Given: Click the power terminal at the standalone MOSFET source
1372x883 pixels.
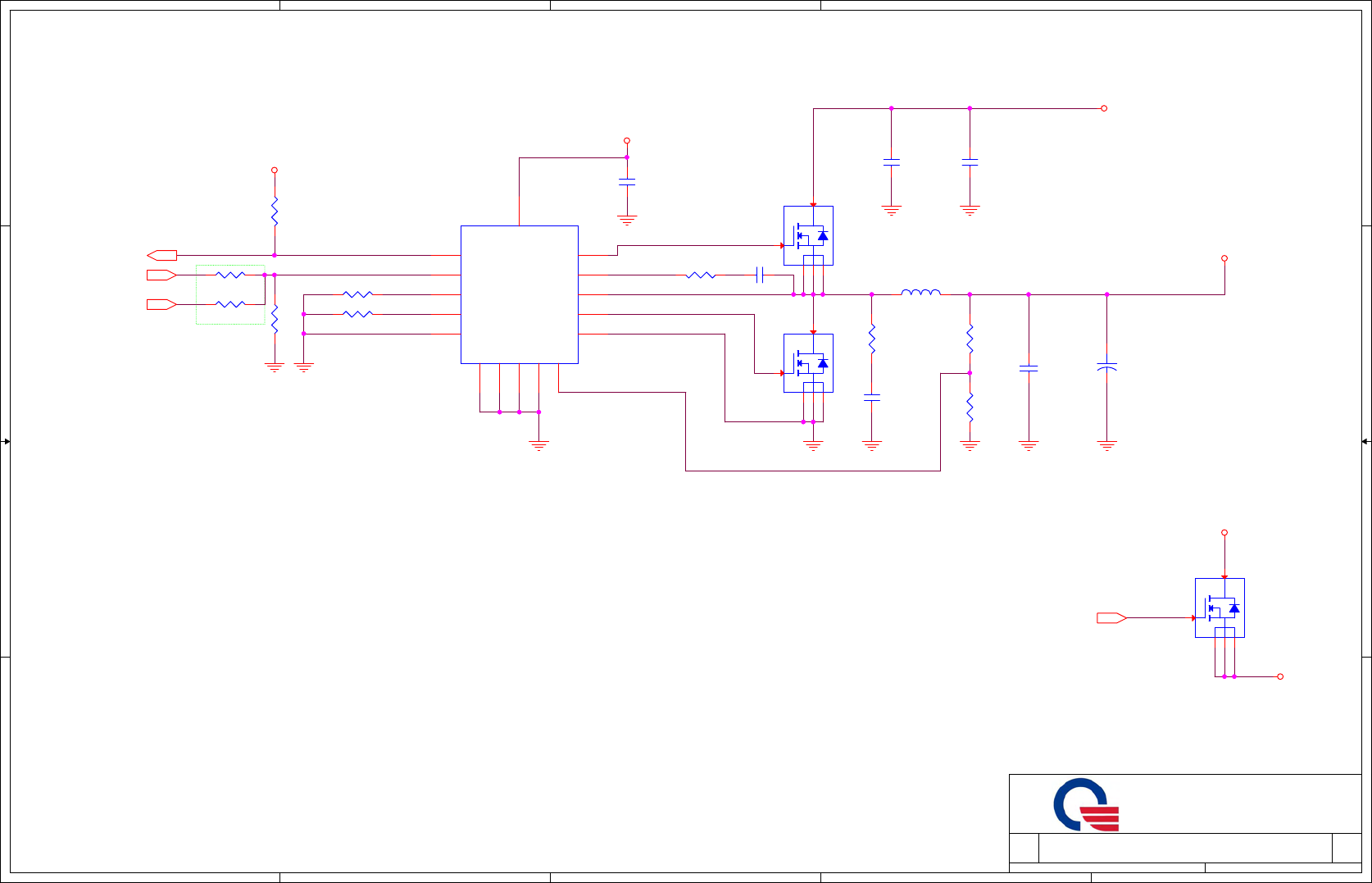Looking at the screenshot, I should click(x=1280, y=676).
